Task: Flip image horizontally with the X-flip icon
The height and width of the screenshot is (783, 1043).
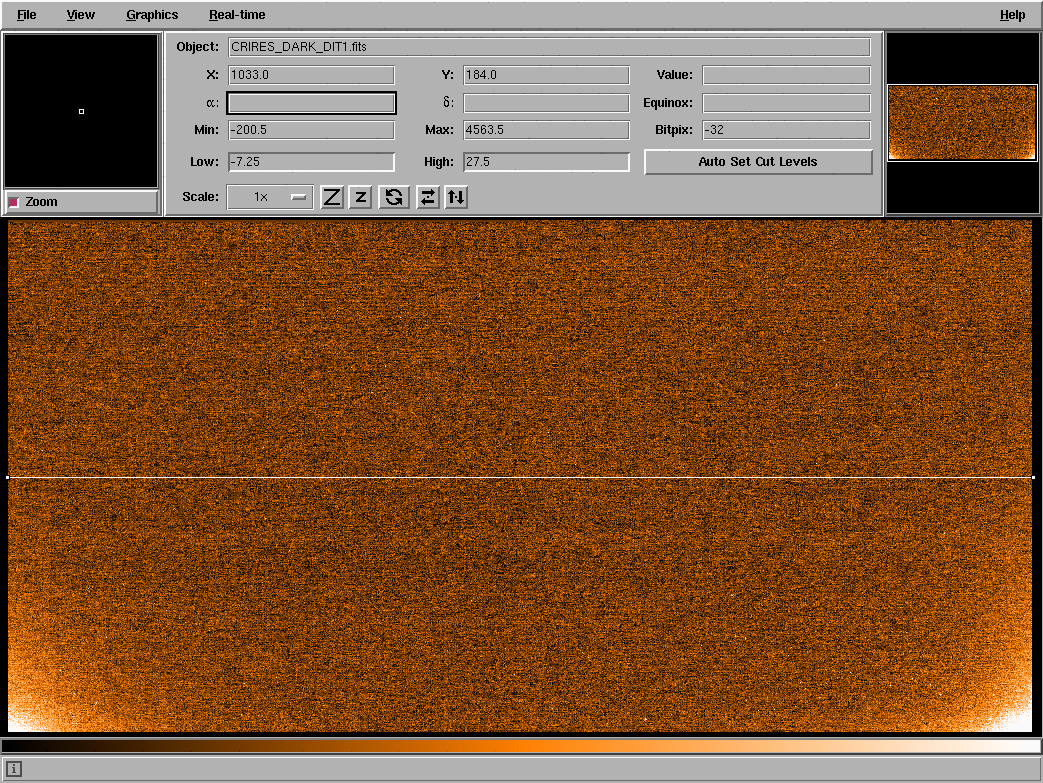Action: coord(428,197)
